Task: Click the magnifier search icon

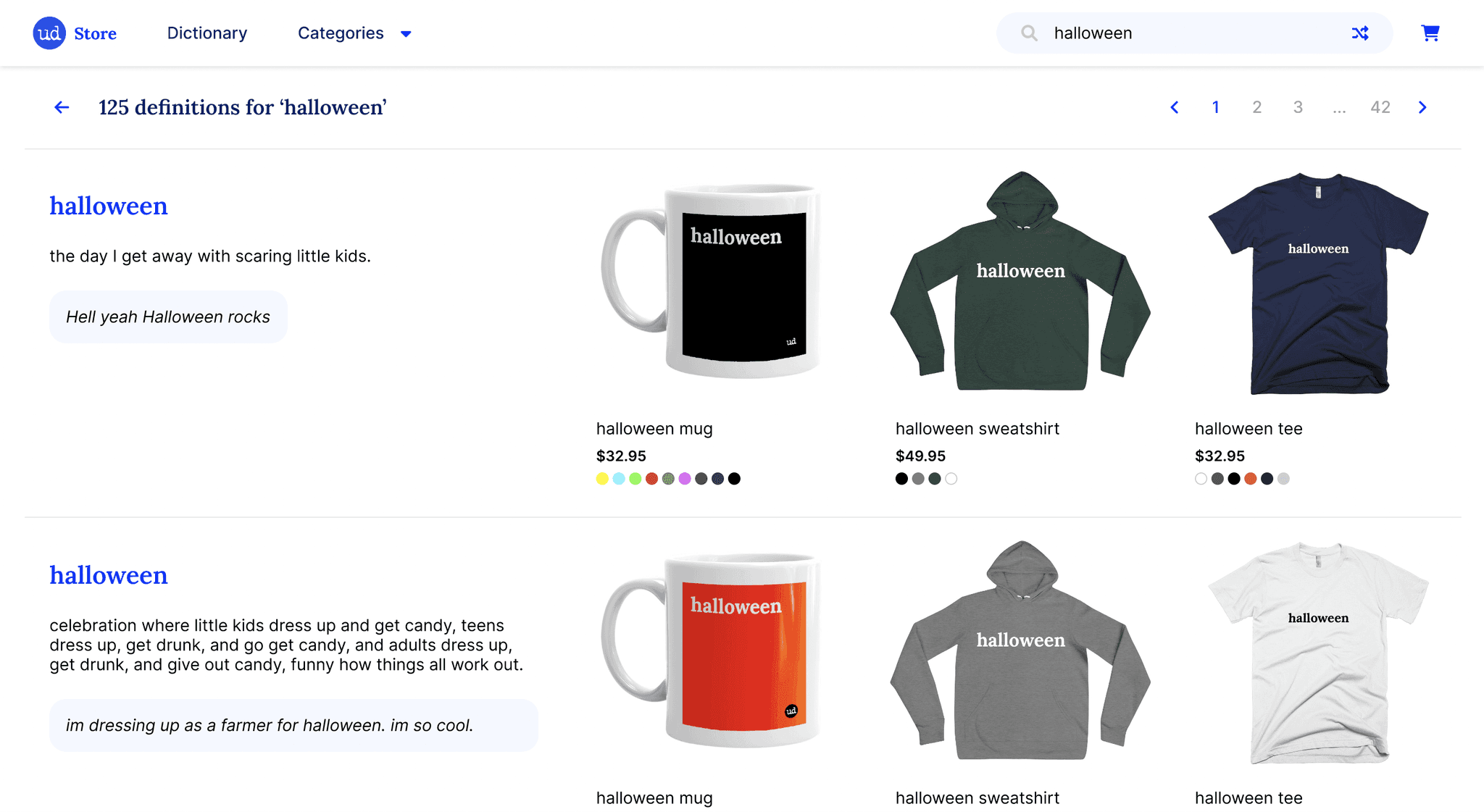Action: (1029, 33)
